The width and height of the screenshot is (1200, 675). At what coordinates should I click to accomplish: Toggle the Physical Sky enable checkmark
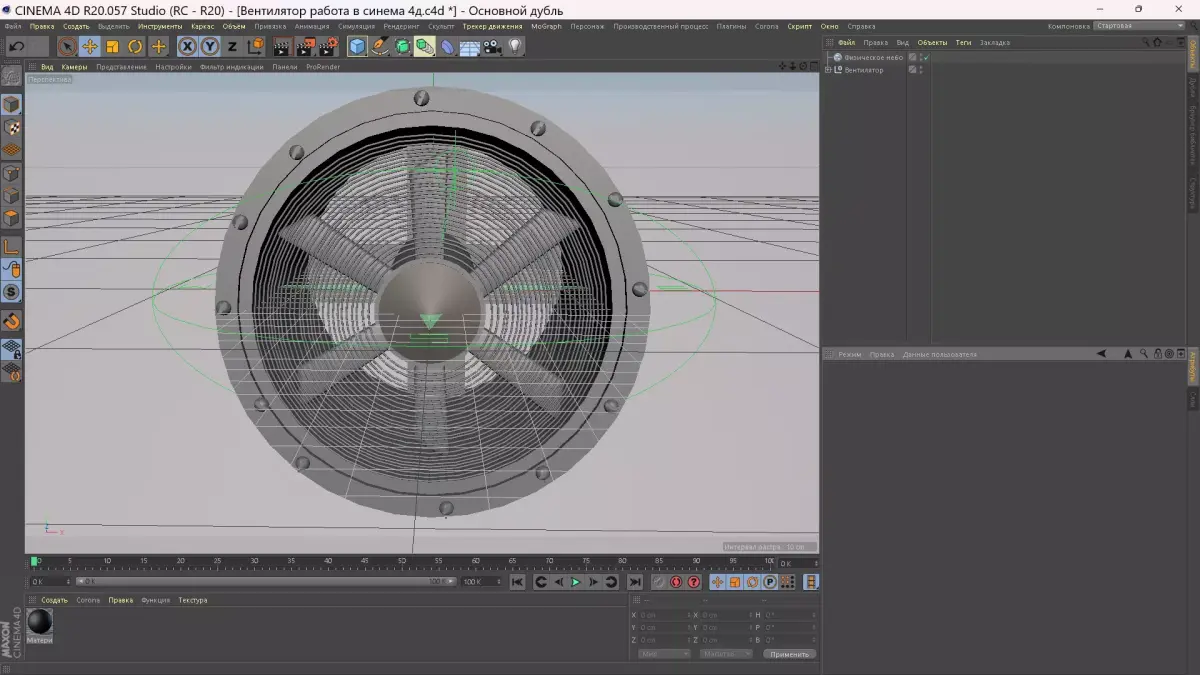(x=925, y=57)
